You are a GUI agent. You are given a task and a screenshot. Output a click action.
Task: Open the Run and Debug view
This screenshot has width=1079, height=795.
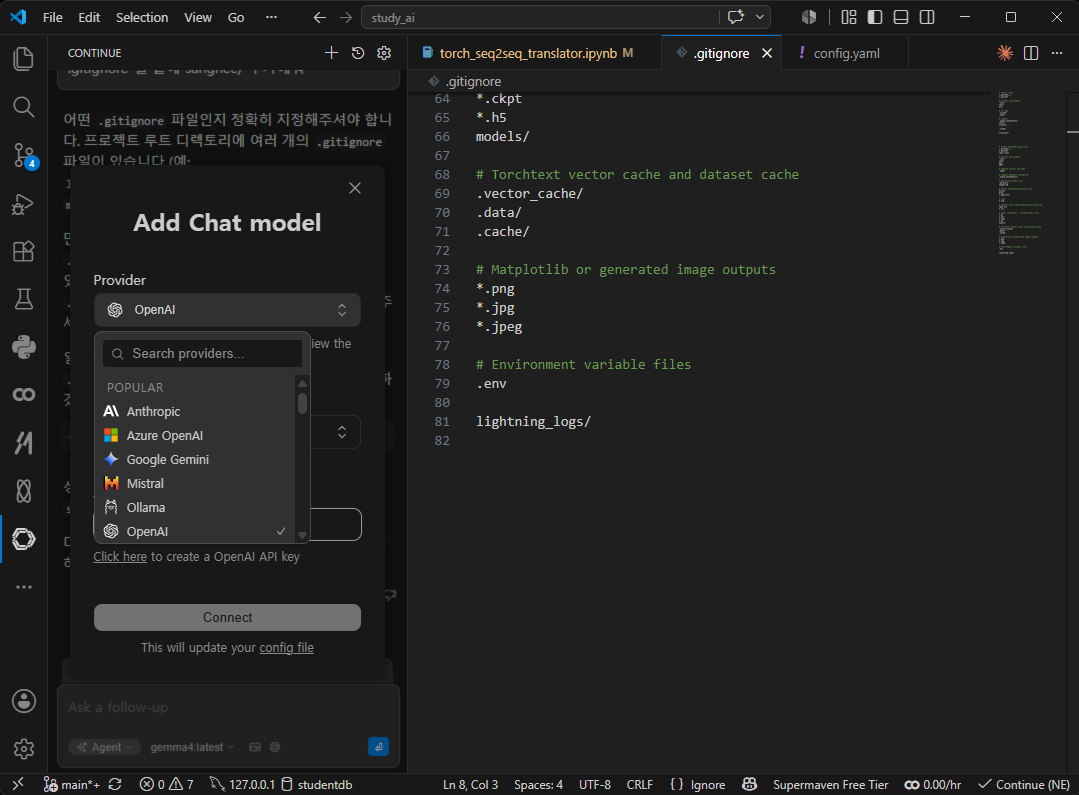coord(23,204)
